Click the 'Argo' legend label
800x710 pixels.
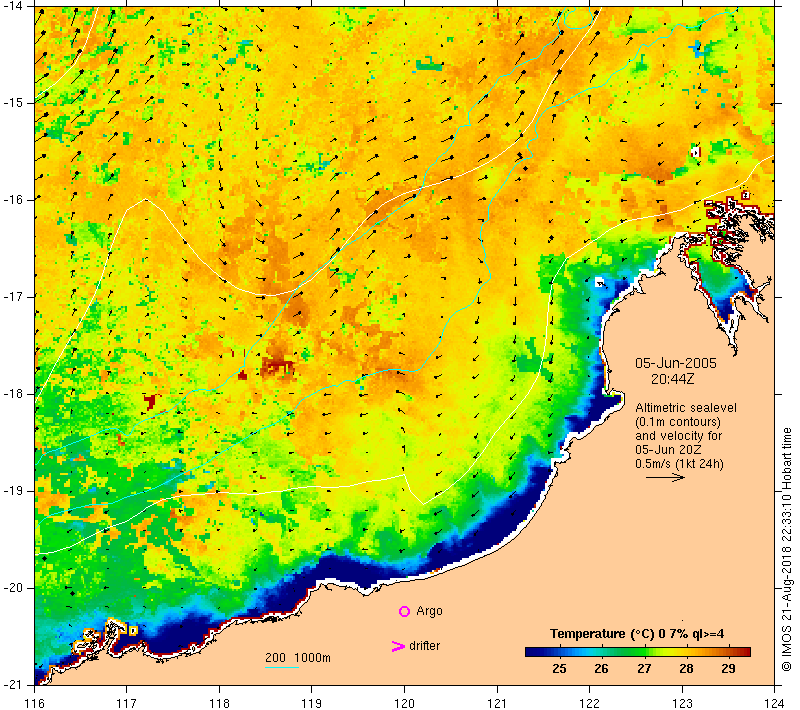click(x=429, y=611)
